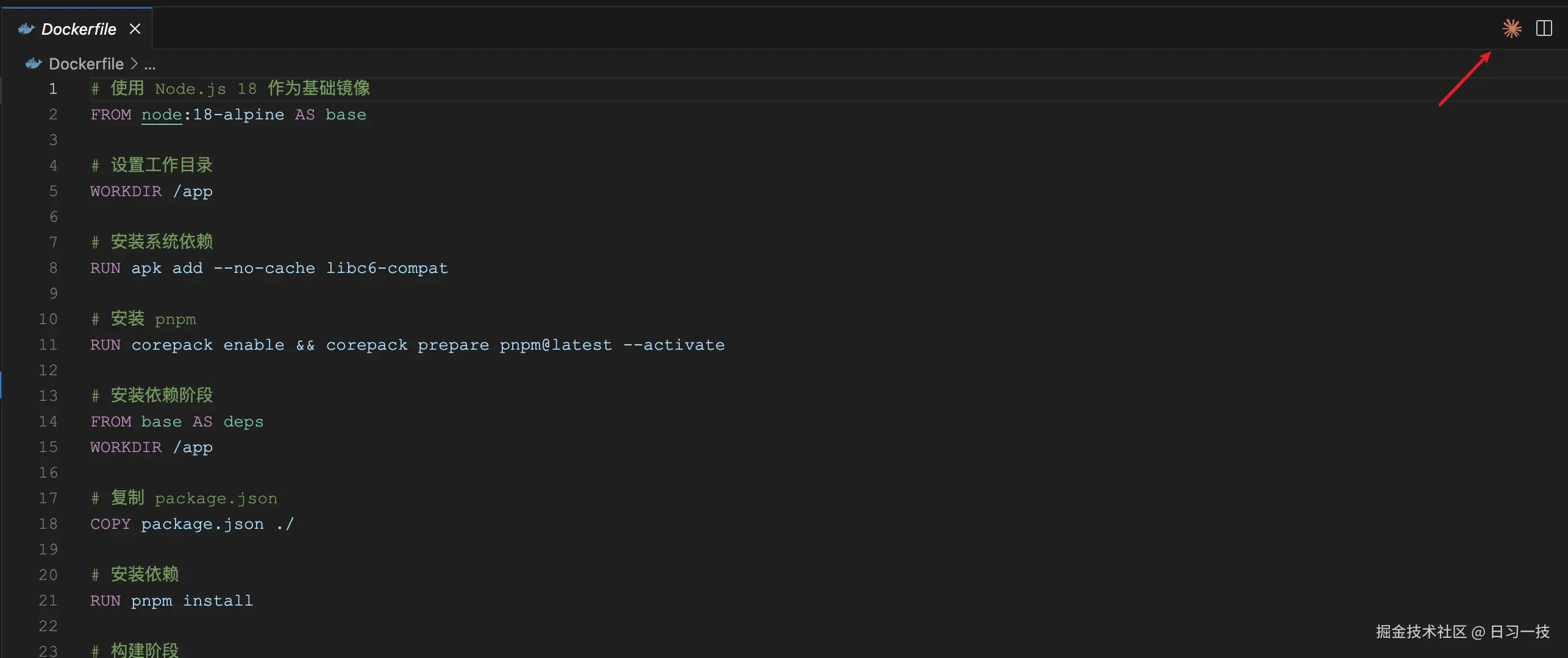Split the editor using the split-editor icon
Screen dimensions: 1568x658
click(1544, 28)
